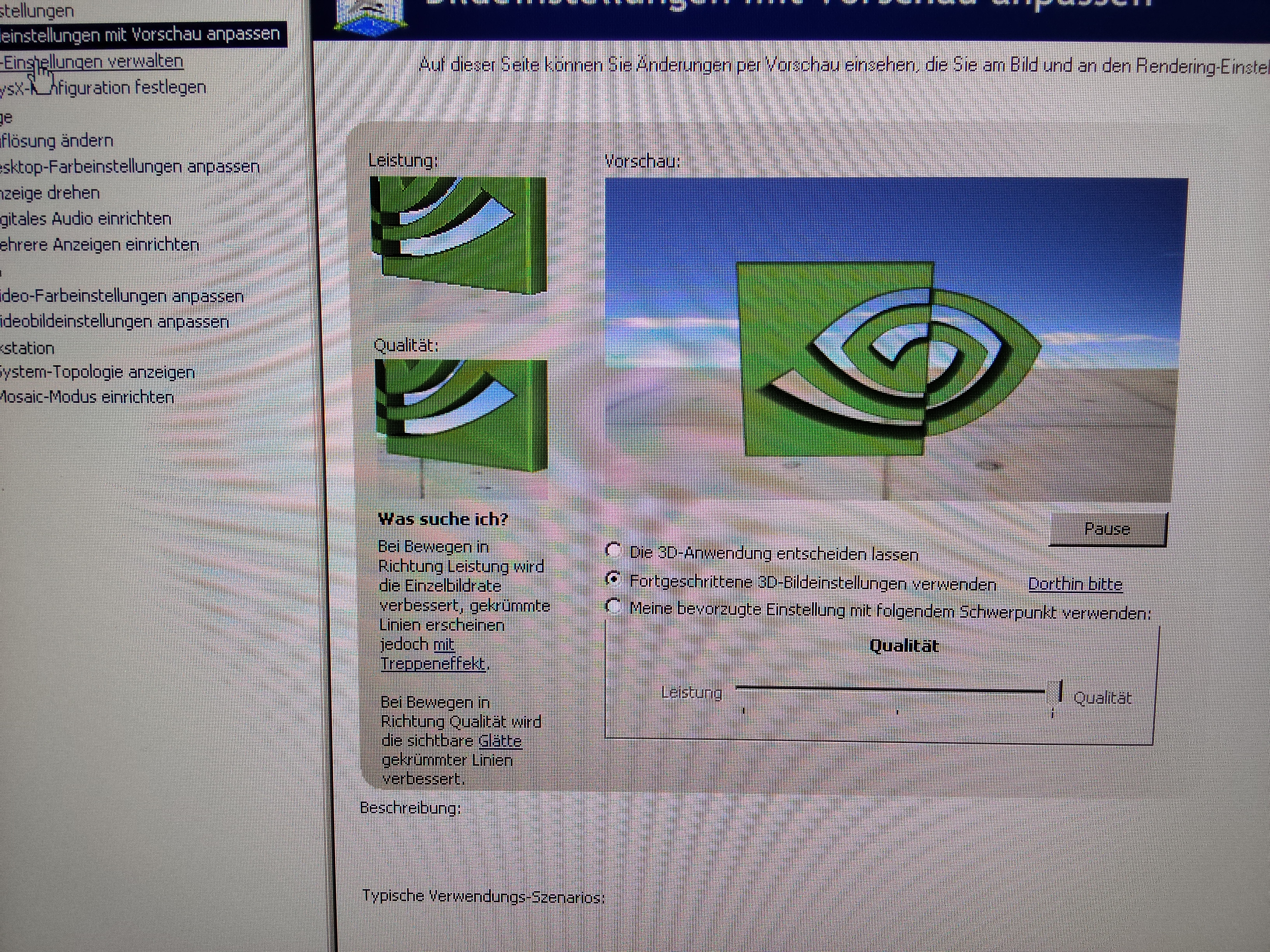Click the 'Qualität:' label above second thumbnail

(x=406, y=345)
